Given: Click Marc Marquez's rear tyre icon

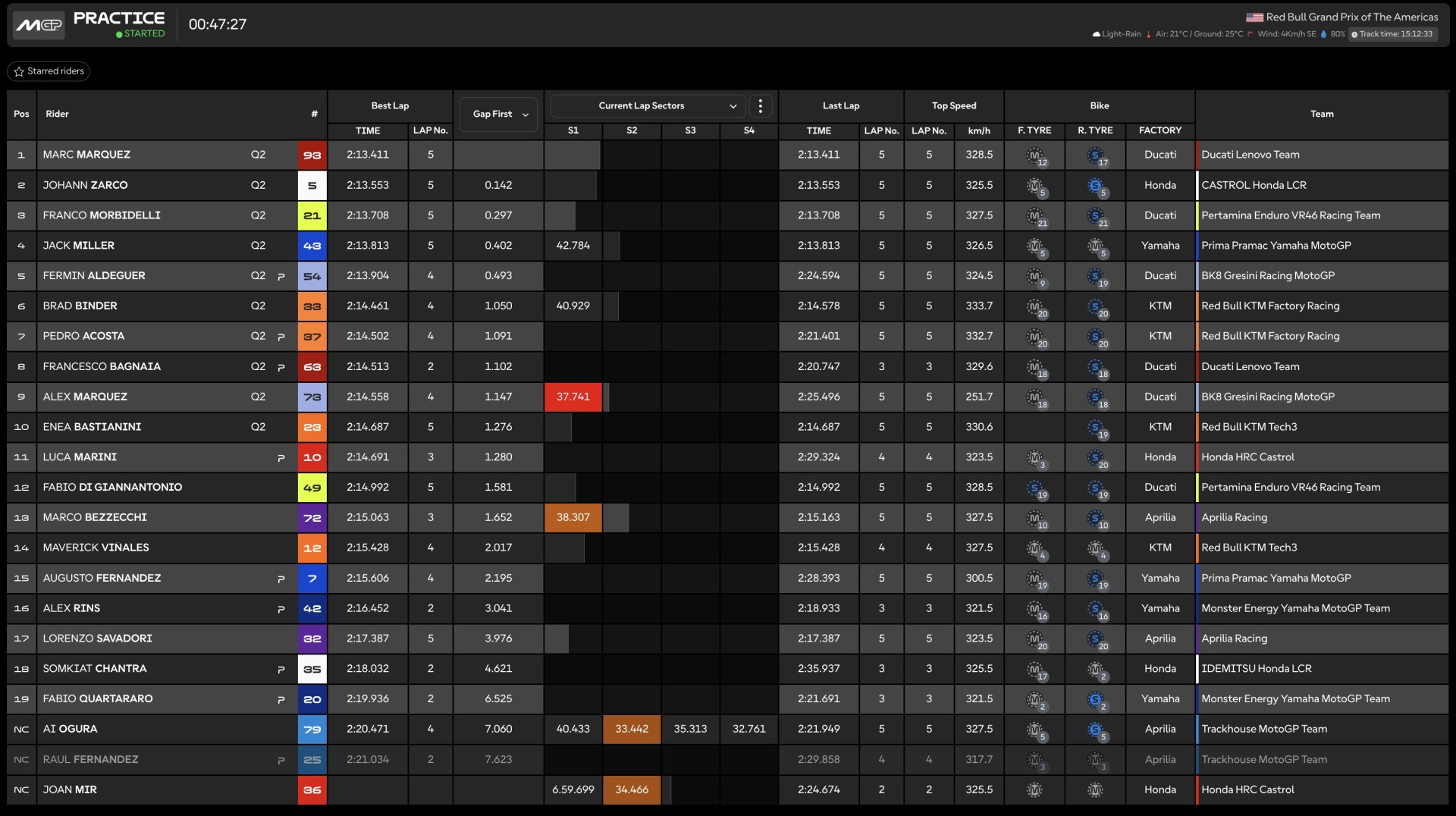Looking at the screenshot, I should 1097,156.
